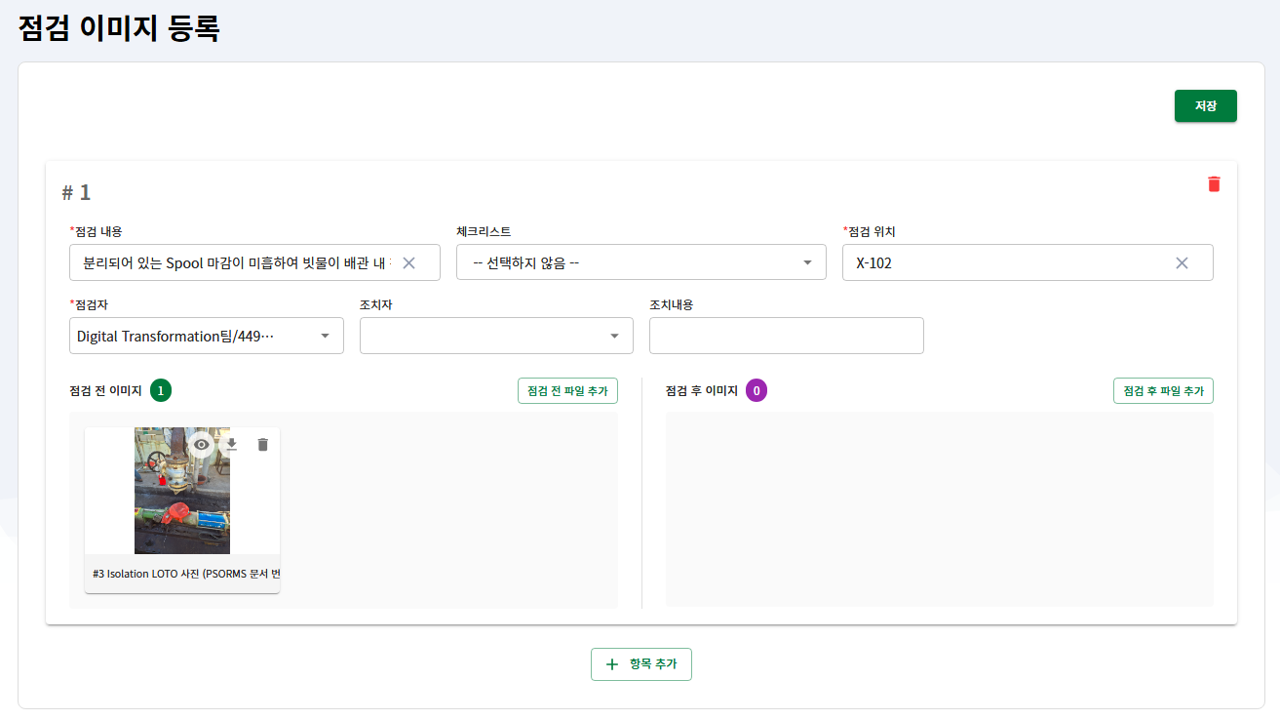The image size is (1280, 720).
Task: Click the green 저장 button
Action: [1205, 106]
